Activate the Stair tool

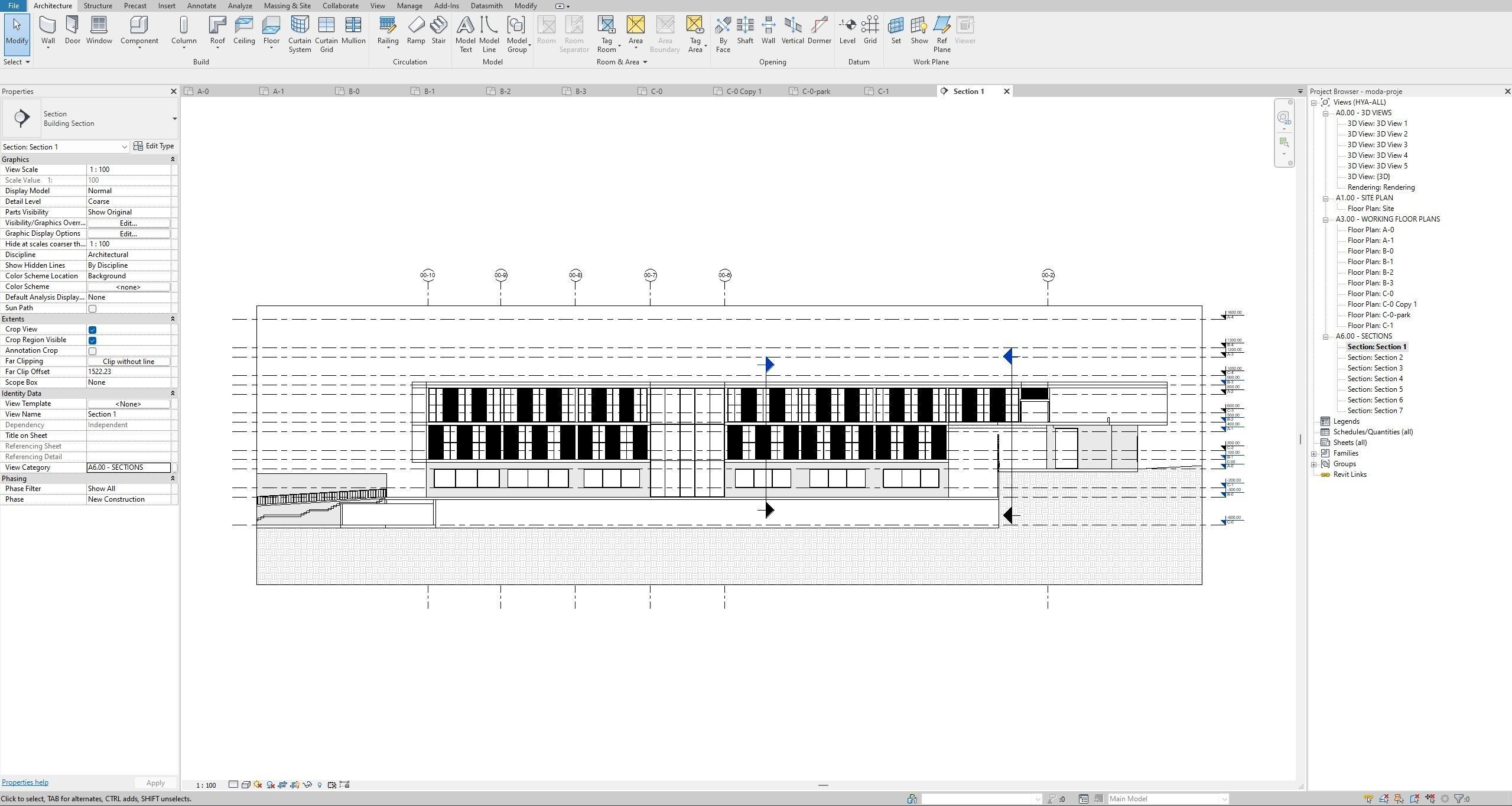pos(438,30)
